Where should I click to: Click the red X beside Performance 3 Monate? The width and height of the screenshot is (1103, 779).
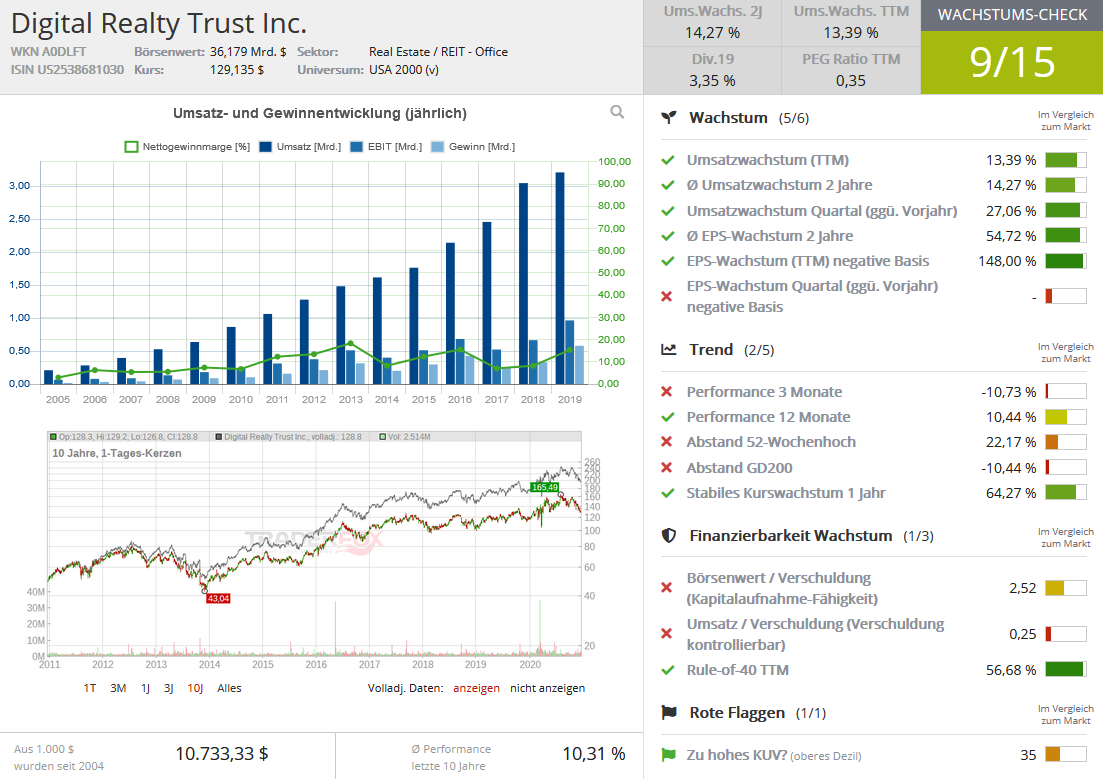click(x=667, y=392)
